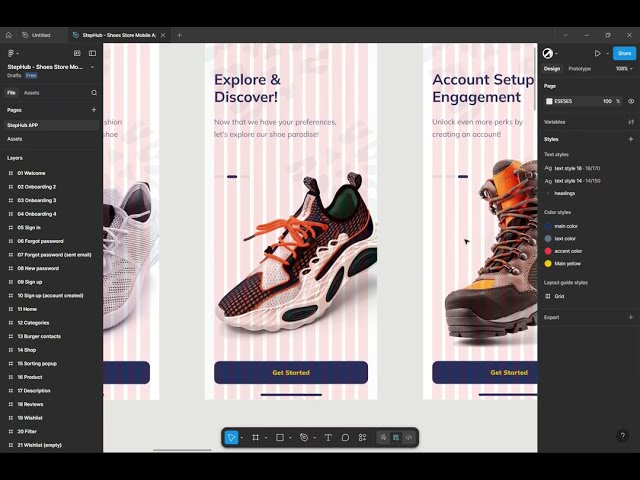Select the 14 Shop layer
Viewport: 640px width, 480px height.
click(27, 350)
